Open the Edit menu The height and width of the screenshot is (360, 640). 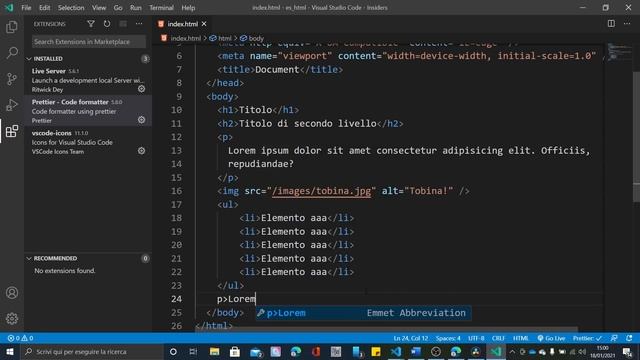[x=44, y=8]
